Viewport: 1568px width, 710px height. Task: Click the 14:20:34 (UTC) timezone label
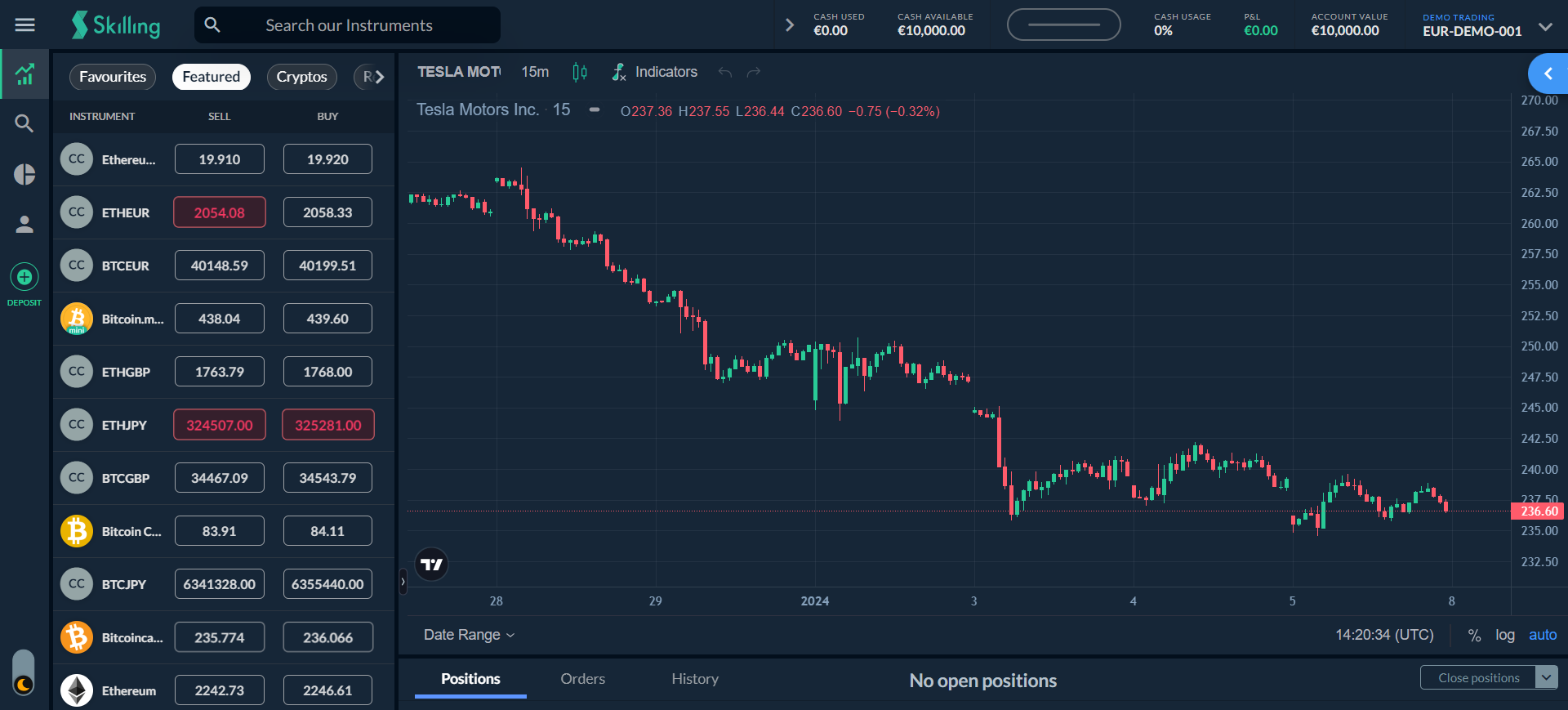click(x=1384, y=635)
